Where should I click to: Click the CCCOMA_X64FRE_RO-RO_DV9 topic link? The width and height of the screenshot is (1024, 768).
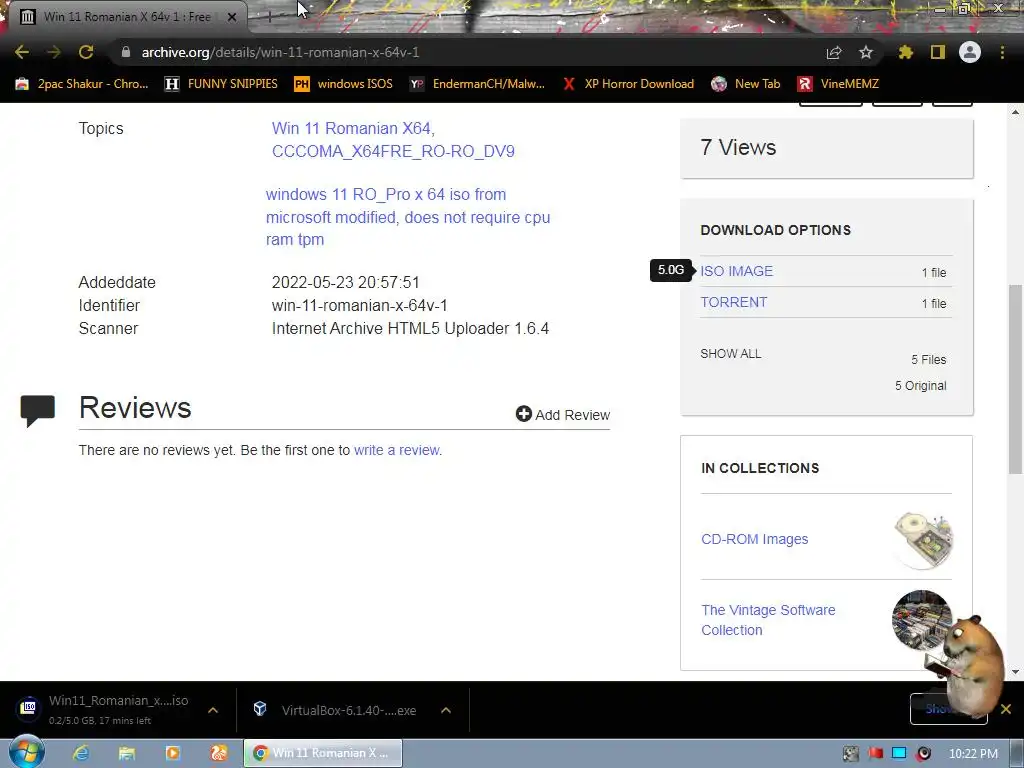(x=393, y=151)
